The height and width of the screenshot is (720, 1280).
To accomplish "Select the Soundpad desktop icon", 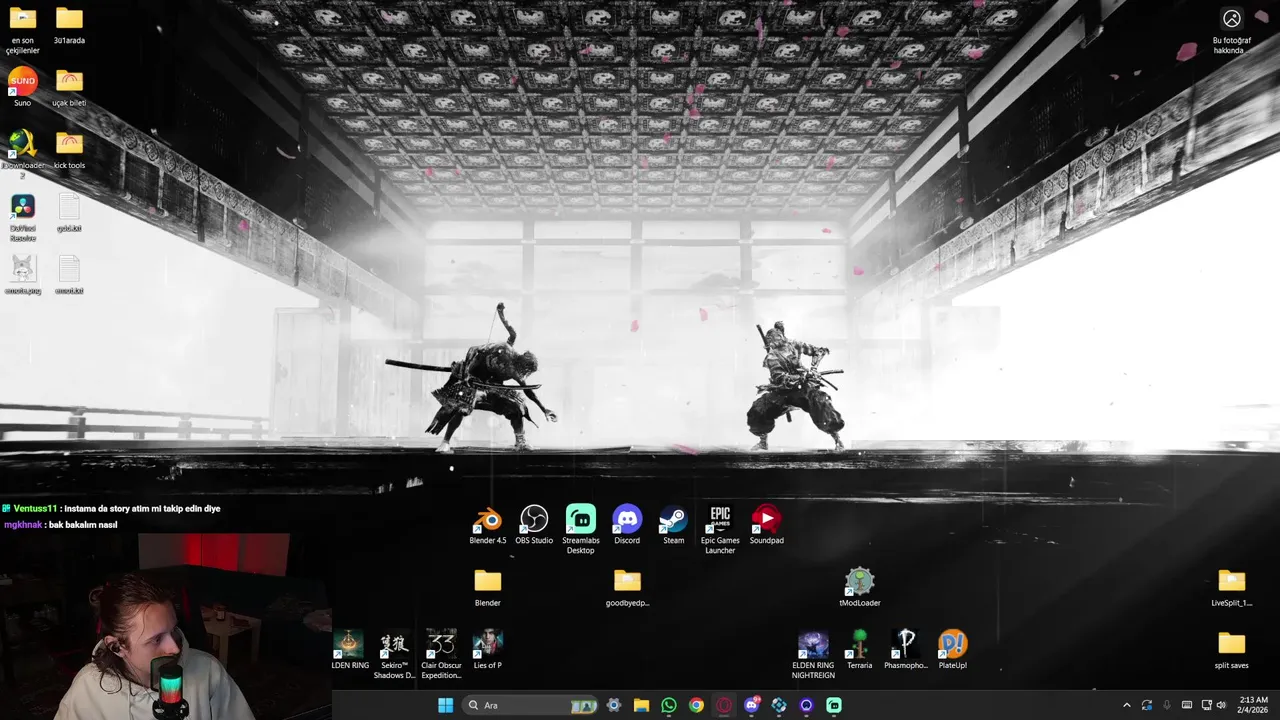I will click(x=767, y=525).
